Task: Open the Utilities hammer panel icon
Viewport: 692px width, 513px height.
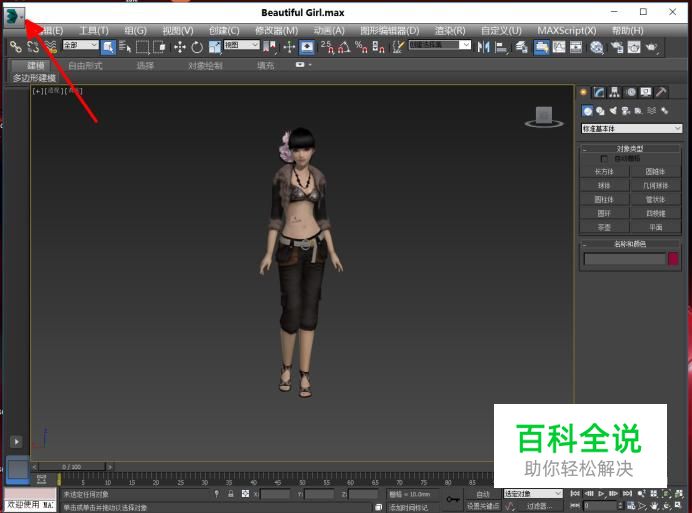Action: (661, 92)
